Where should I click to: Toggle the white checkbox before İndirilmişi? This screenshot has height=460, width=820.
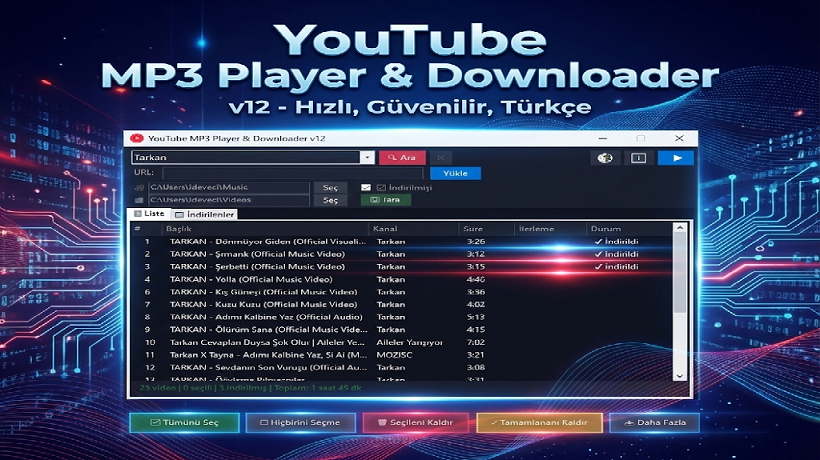coord(366,187)
